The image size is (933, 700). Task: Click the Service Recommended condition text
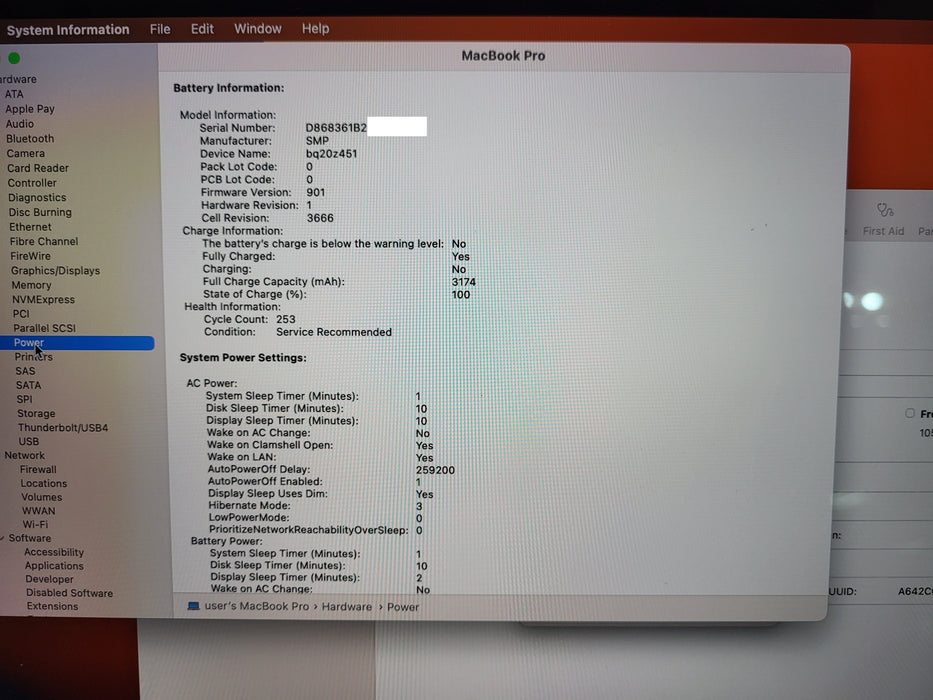point(334,332)
